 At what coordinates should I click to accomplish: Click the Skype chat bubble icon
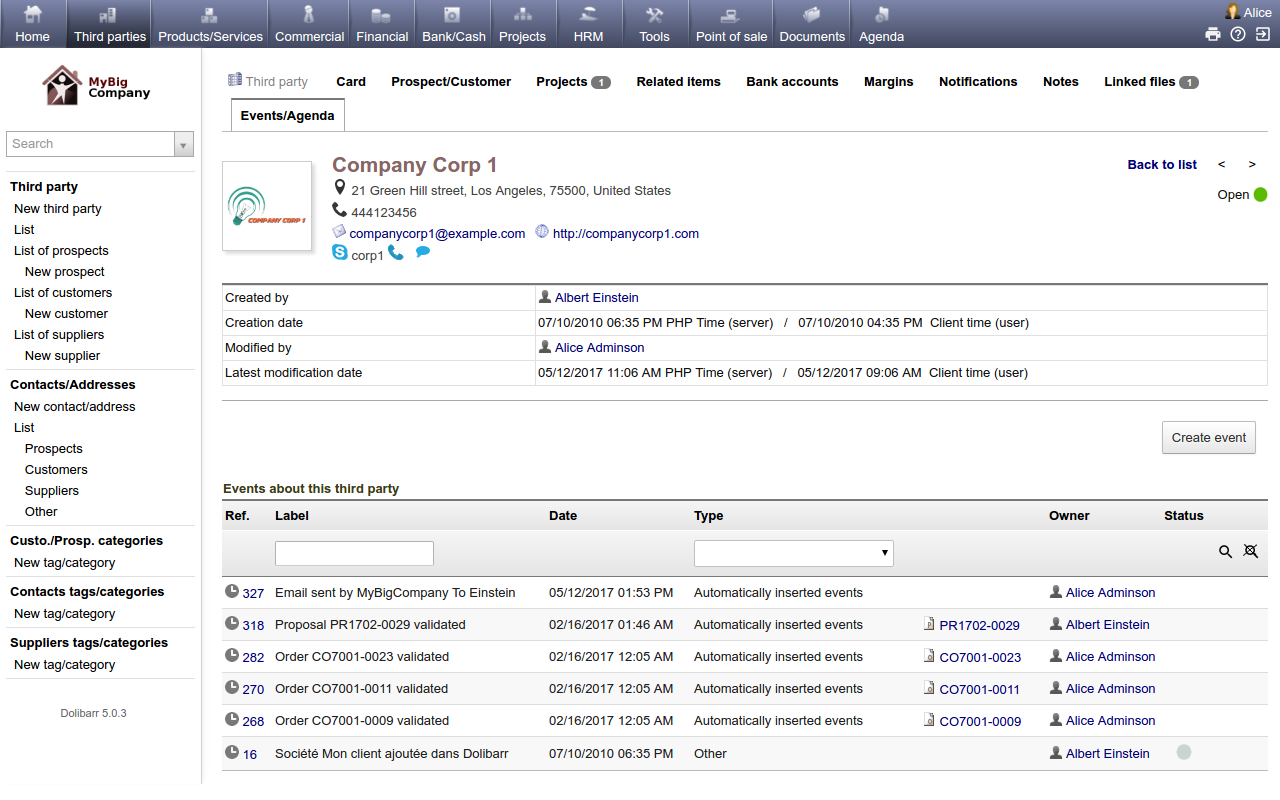423,253
